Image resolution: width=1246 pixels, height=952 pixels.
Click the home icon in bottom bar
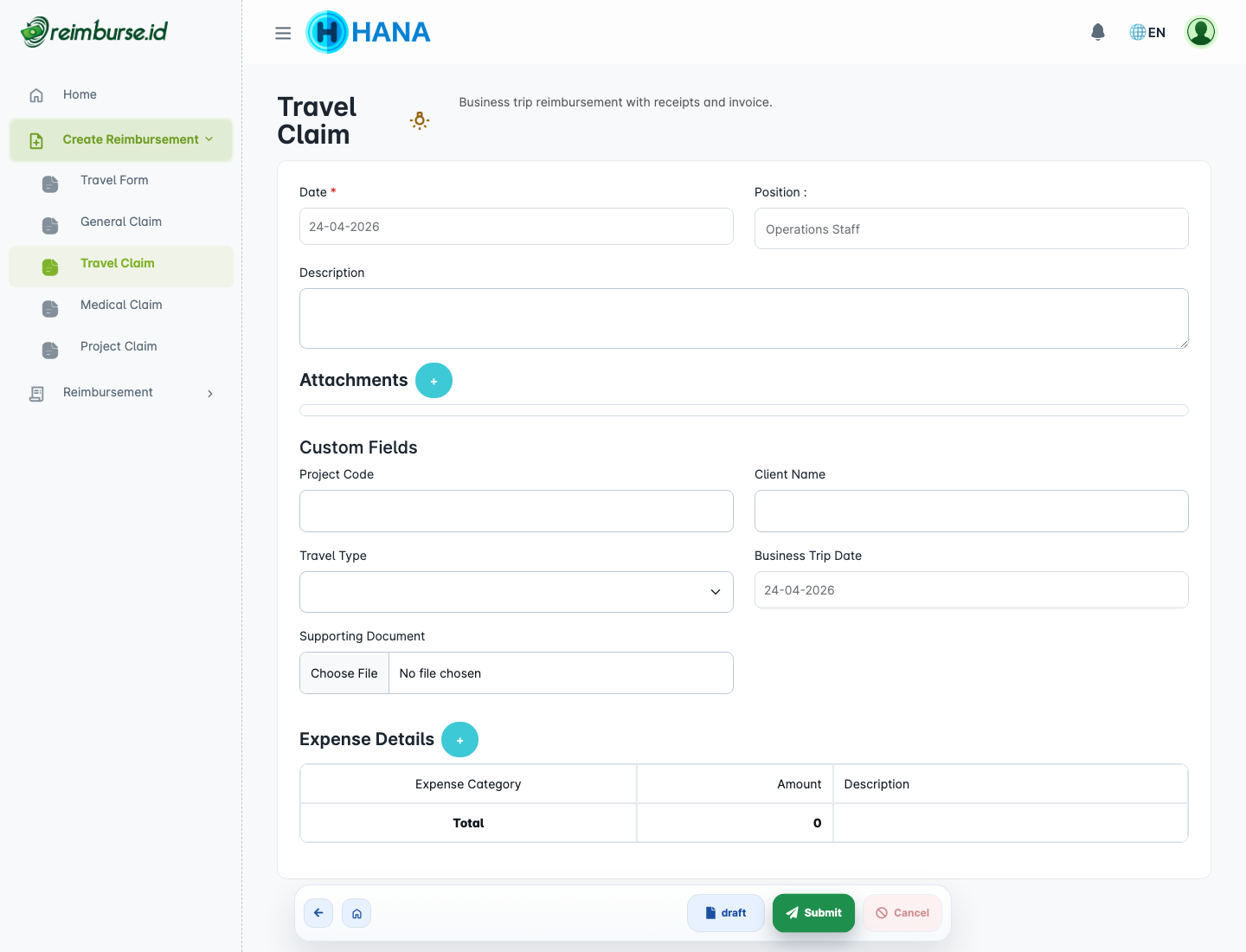point(356,913)
